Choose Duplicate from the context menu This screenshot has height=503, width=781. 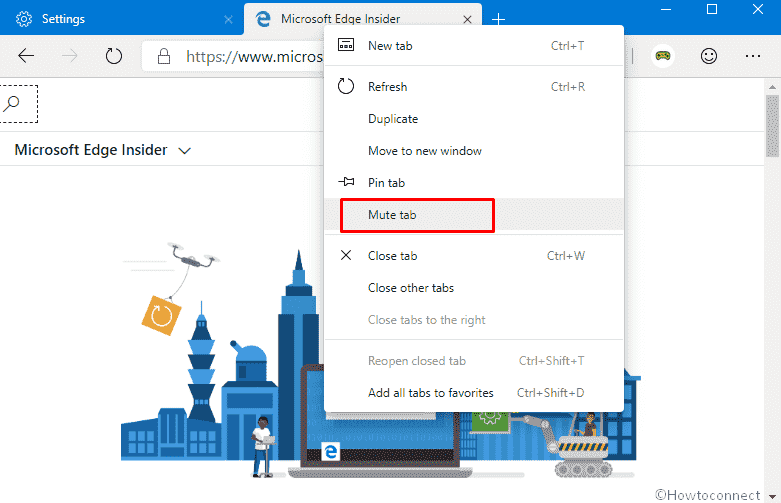(474, 119)
